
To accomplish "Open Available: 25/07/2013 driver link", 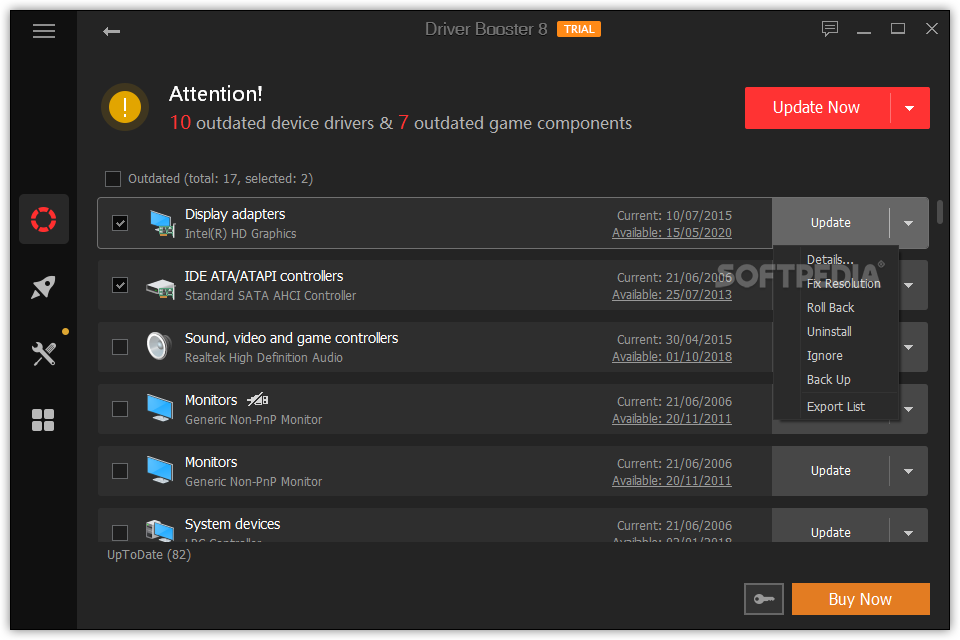I will [x=672, y=295].
